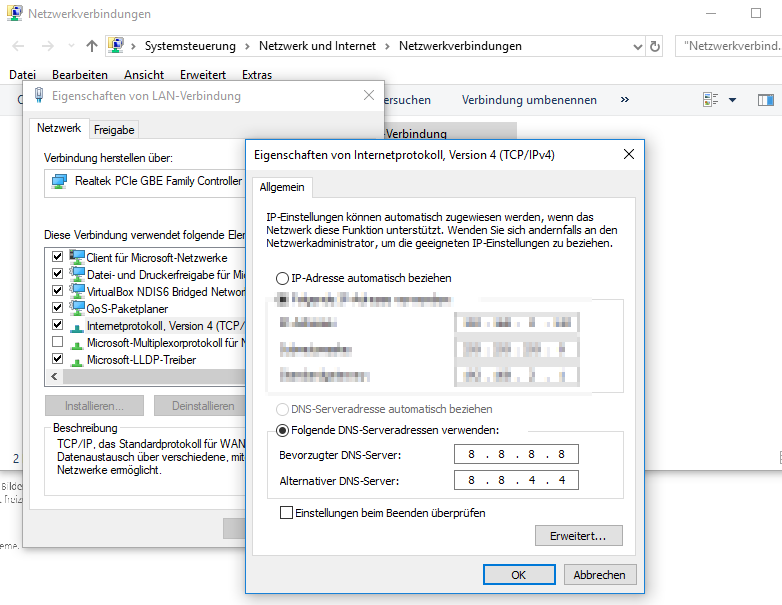
Task: Open recent locations dropdown arrow
Action: tap(71, 46)
